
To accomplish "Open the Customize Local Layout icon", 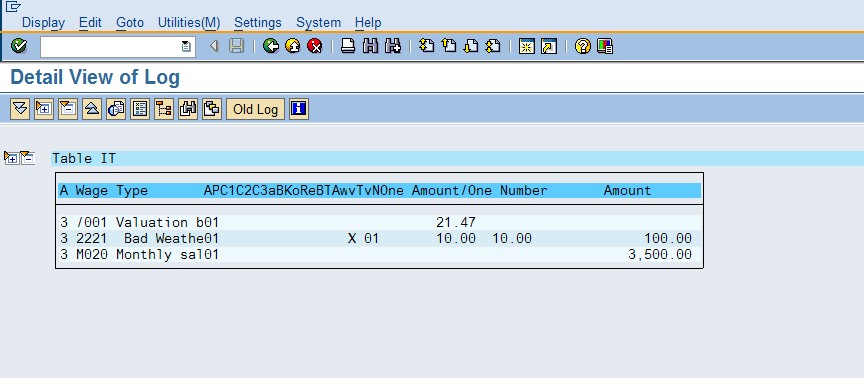I will pyautogui.click(x=605, y=46).
